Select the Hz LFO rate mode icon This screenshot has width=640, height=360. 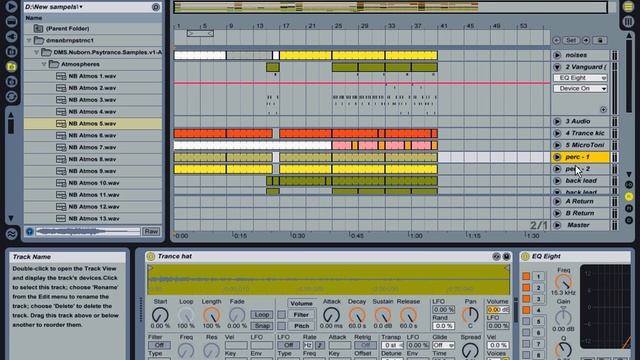(x=308, y=345)
